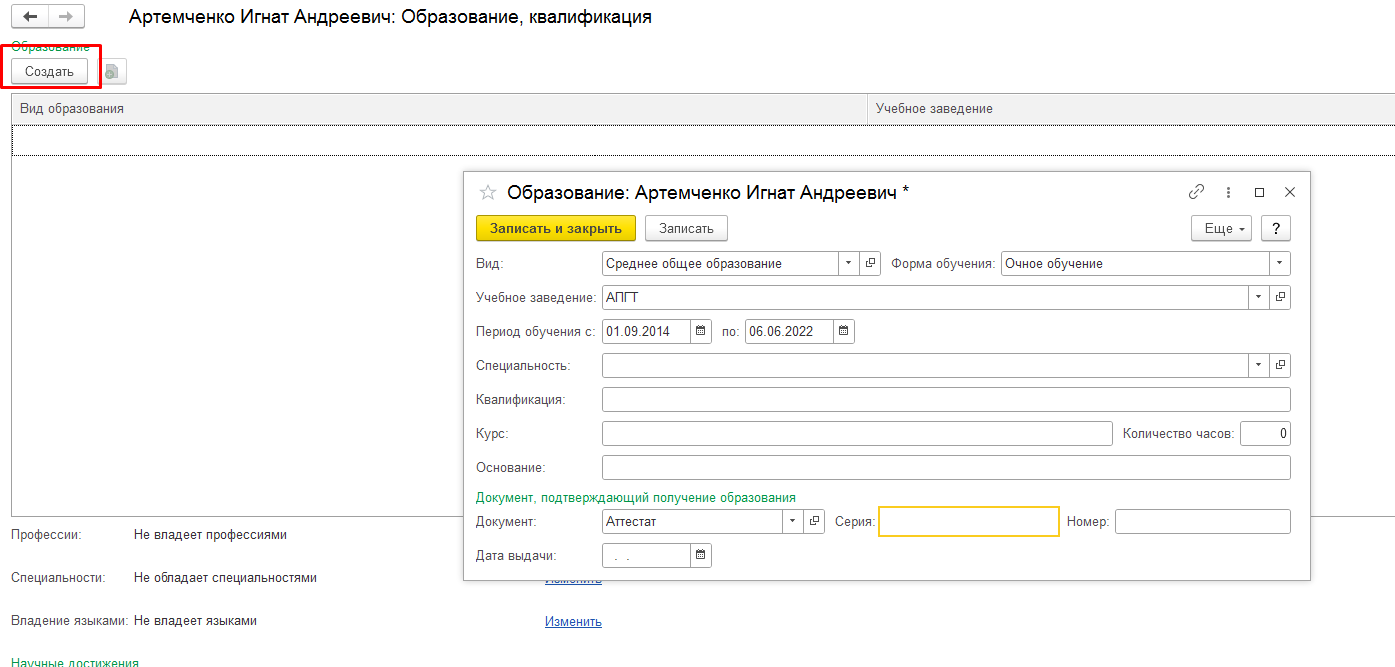Open the Еще menu
Image resolution: width=1395 pixels, height=667 pixels.
[1221, 228]
